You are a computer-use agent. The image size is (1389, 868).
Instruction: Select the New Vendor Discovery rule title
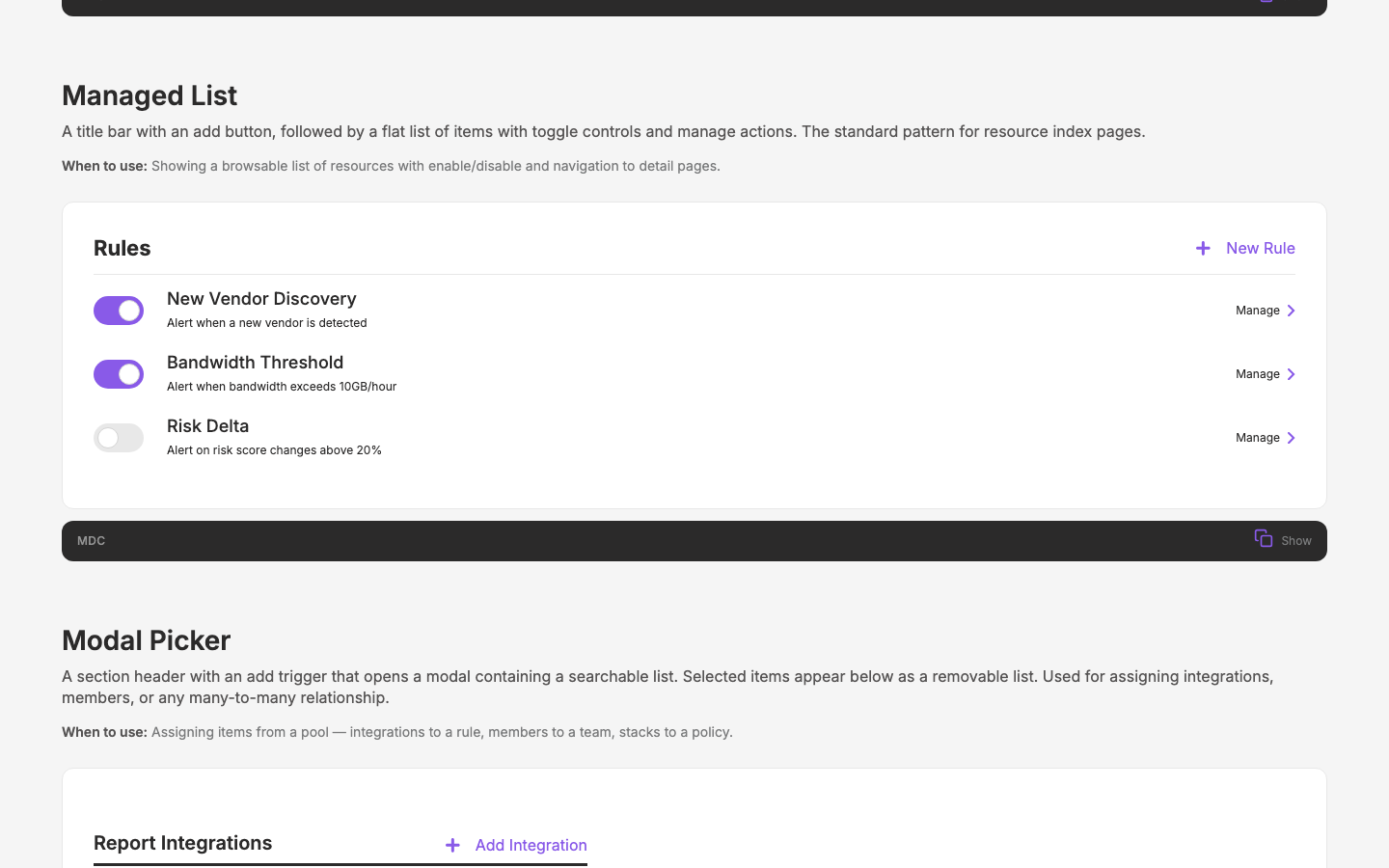click(261, 299)
